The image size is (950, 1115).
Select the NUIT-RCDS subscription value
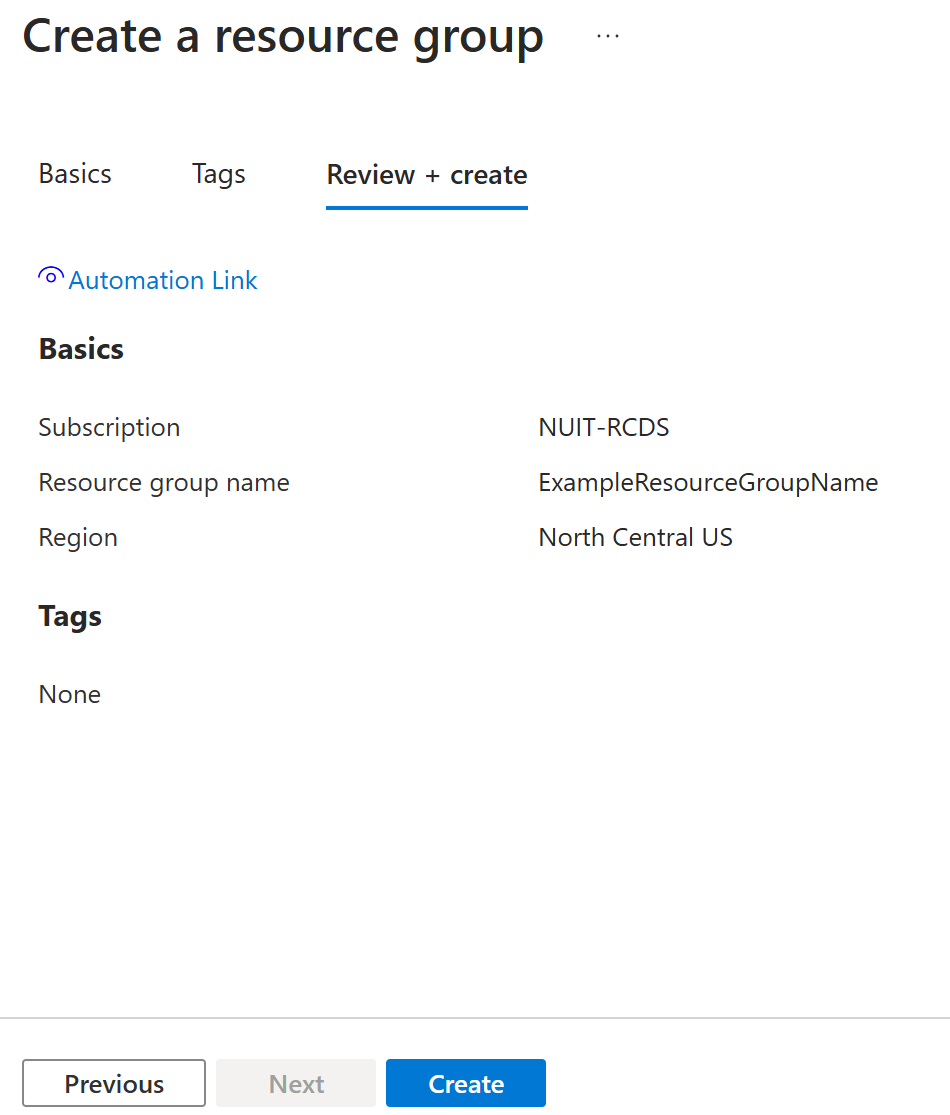(x=603, y=428)
